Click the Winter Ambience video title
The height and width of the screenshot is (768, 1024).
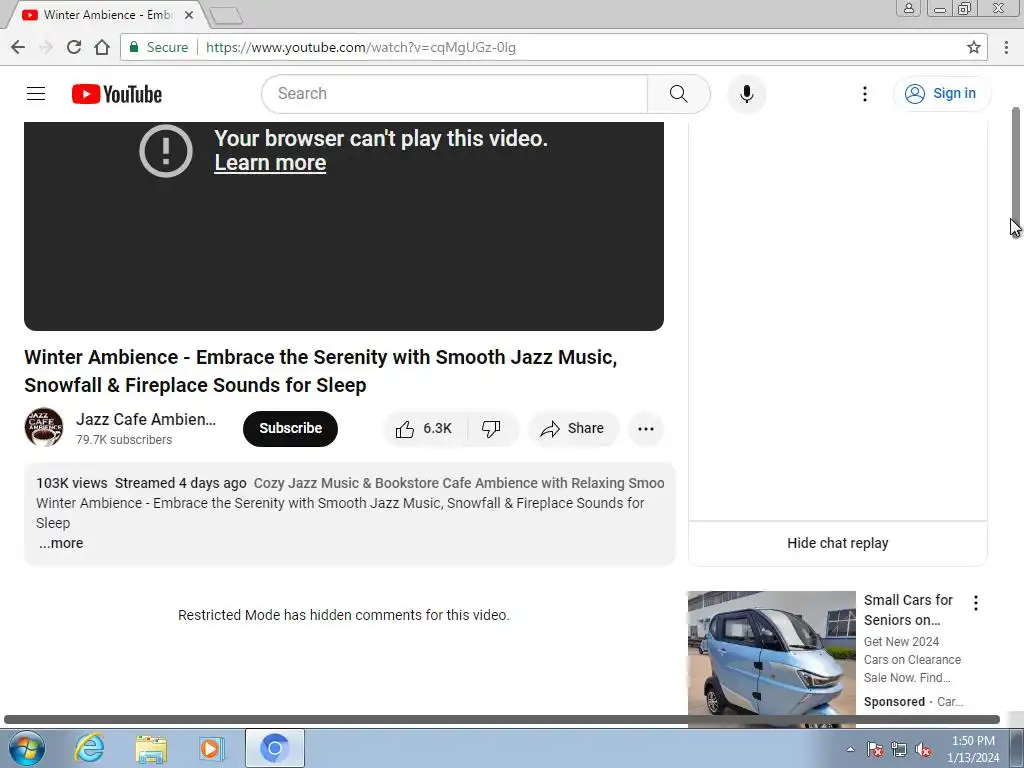tap(321, 371)
